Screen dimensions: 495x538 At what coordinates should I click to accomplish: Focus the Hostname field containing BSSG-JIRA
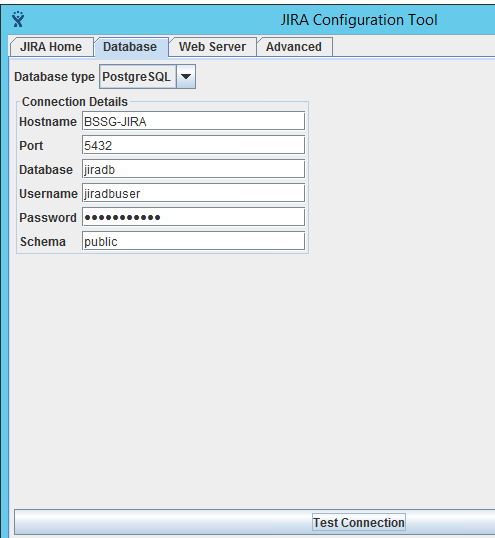193,121
